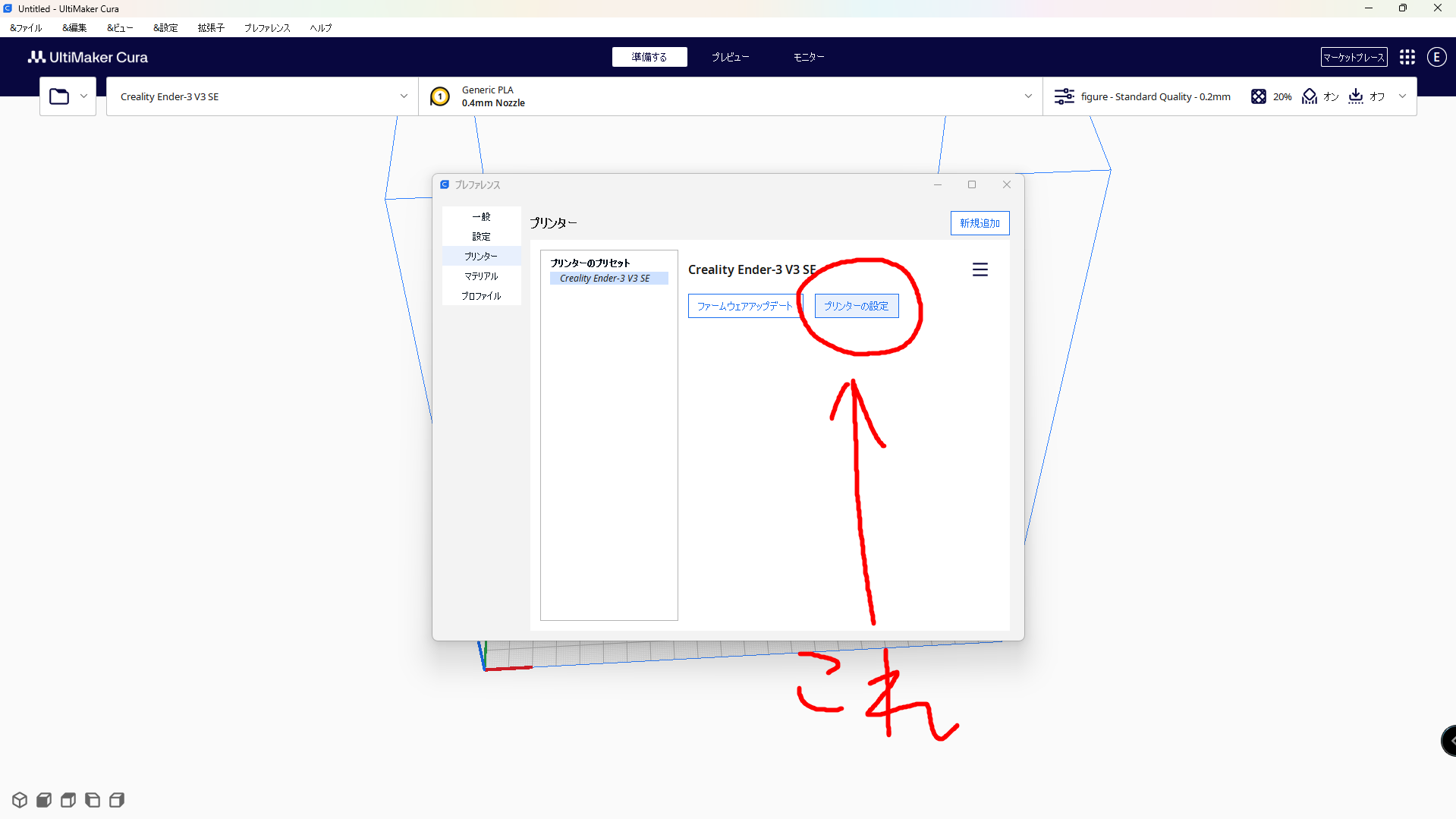Viewport: 1456px width, 819px height.
Task: Switch to the プレビュー stage tab
Action: point(731,57)
